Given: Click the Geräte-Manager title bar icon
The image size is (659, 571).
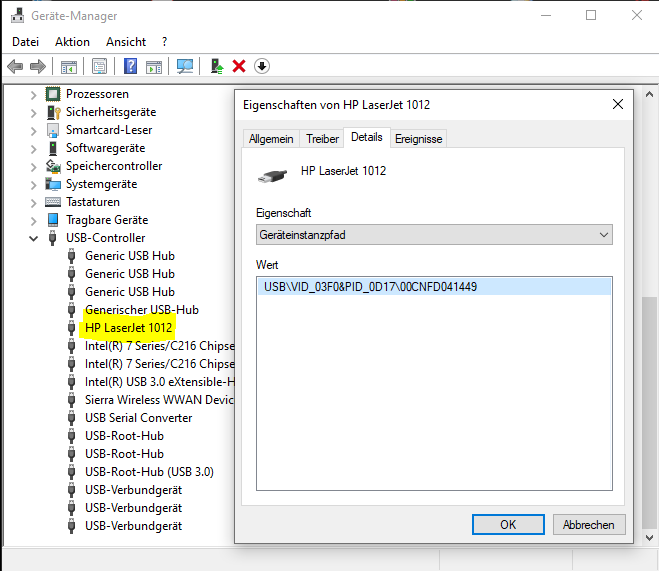Looking at the screenshot, I should [x=18, y=16].
